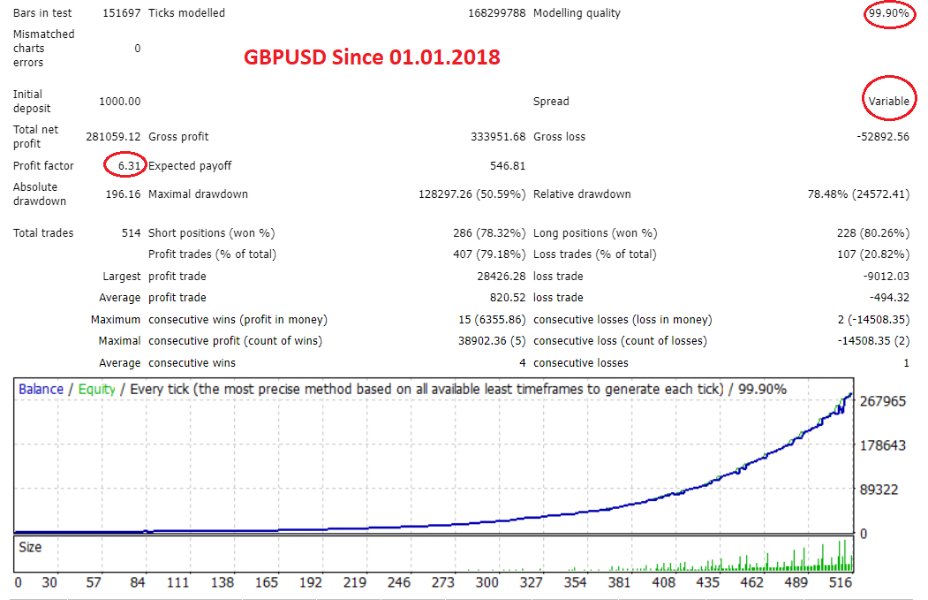Select the Bars in test value 151697
This screenshot has width=928, height=600.
121,13
